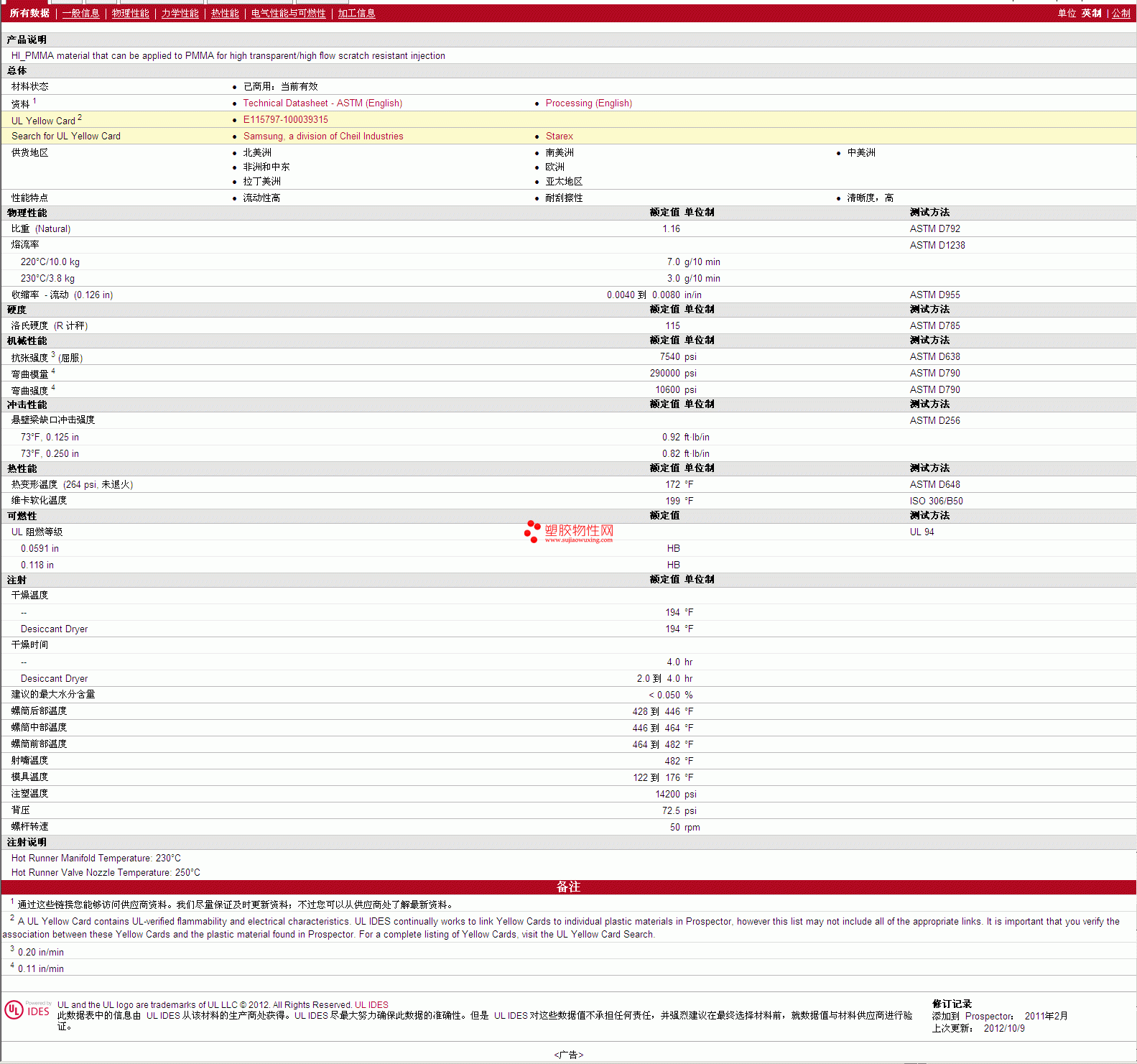Click the ASTM D792 test method

click(934, 228)
